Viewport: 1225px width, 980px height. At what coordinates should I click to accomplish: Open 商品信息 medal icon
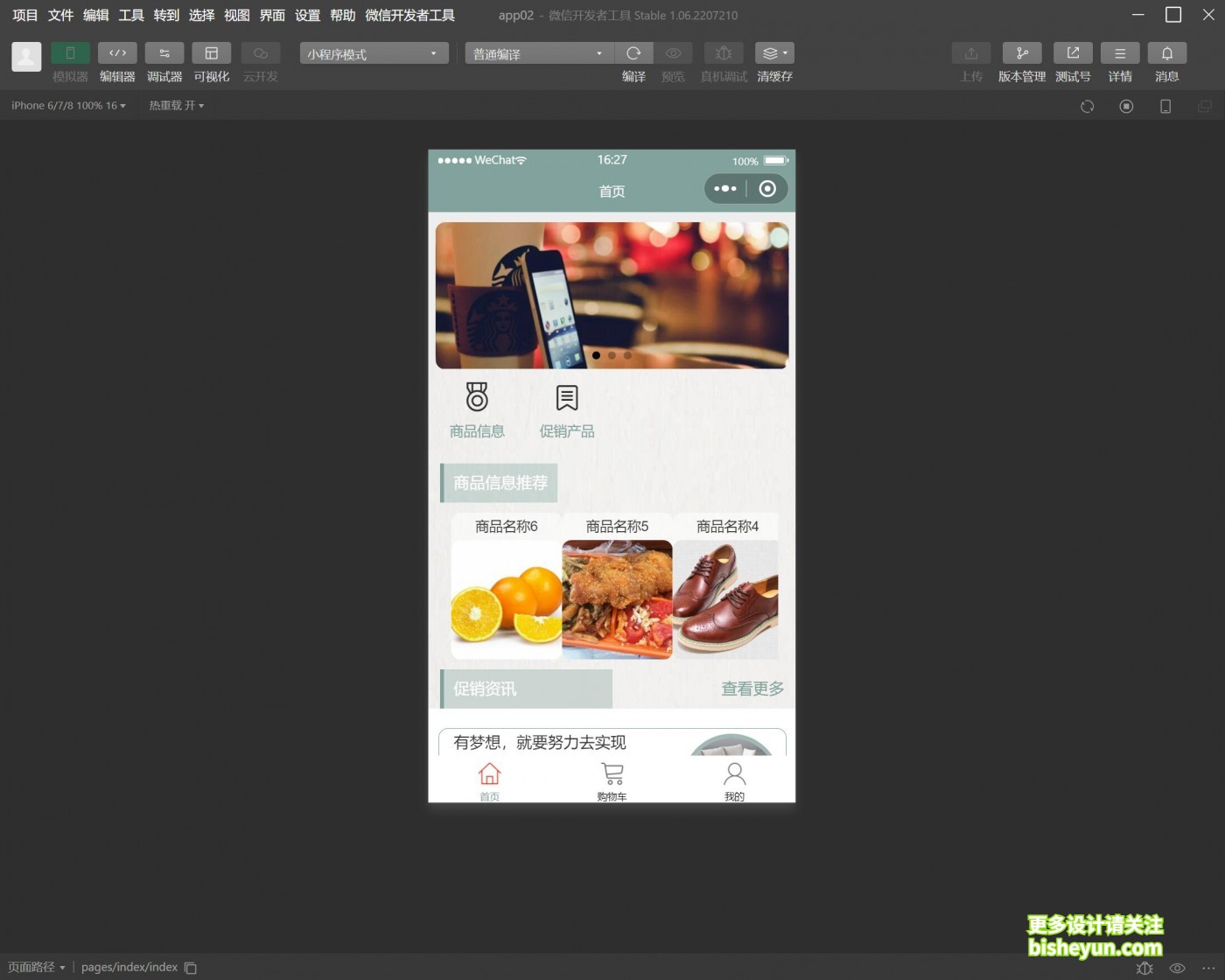(477, 397)
